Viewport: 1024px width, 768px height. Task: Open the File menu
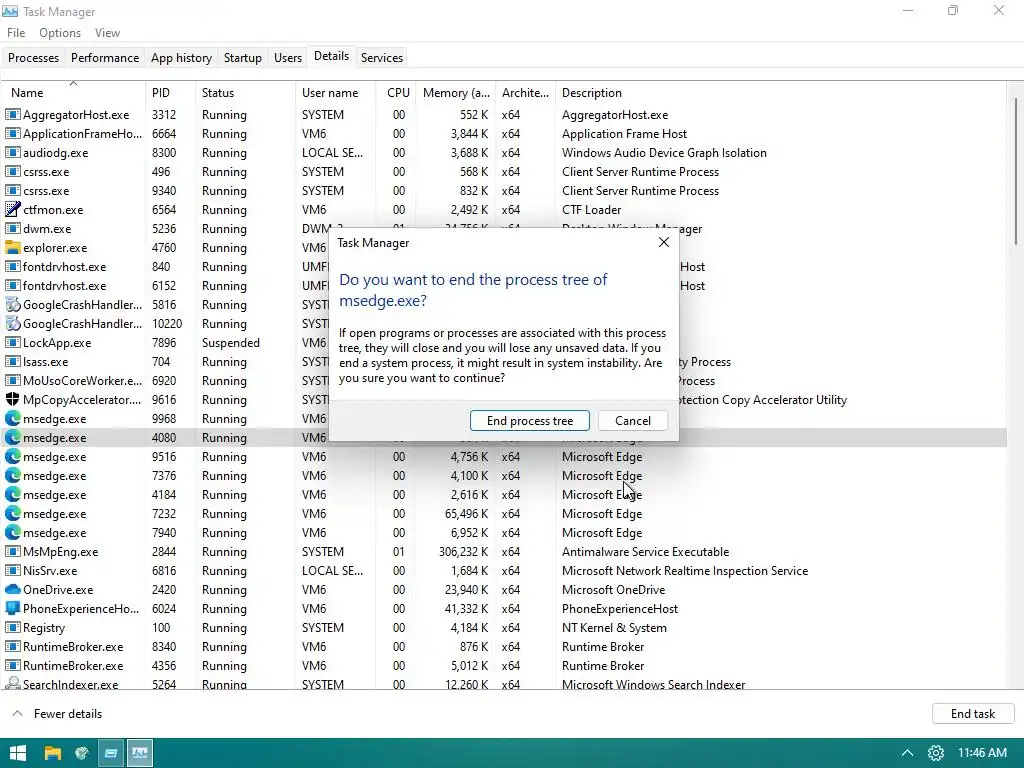[x=16, y=33]
